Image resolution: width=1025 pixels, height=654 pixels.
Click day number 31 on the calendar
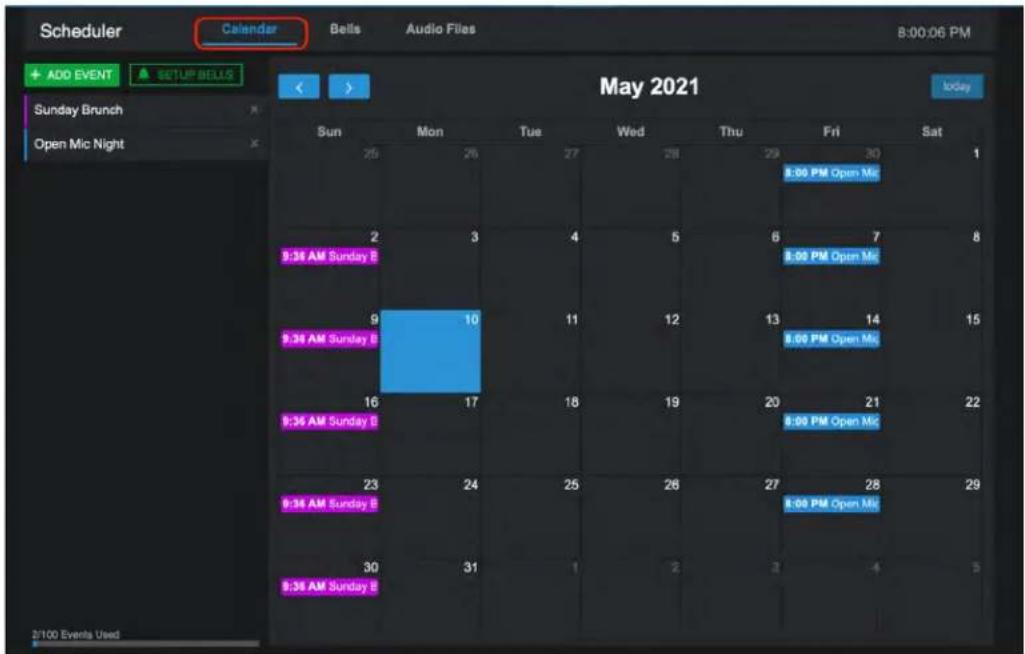point(471,568)
